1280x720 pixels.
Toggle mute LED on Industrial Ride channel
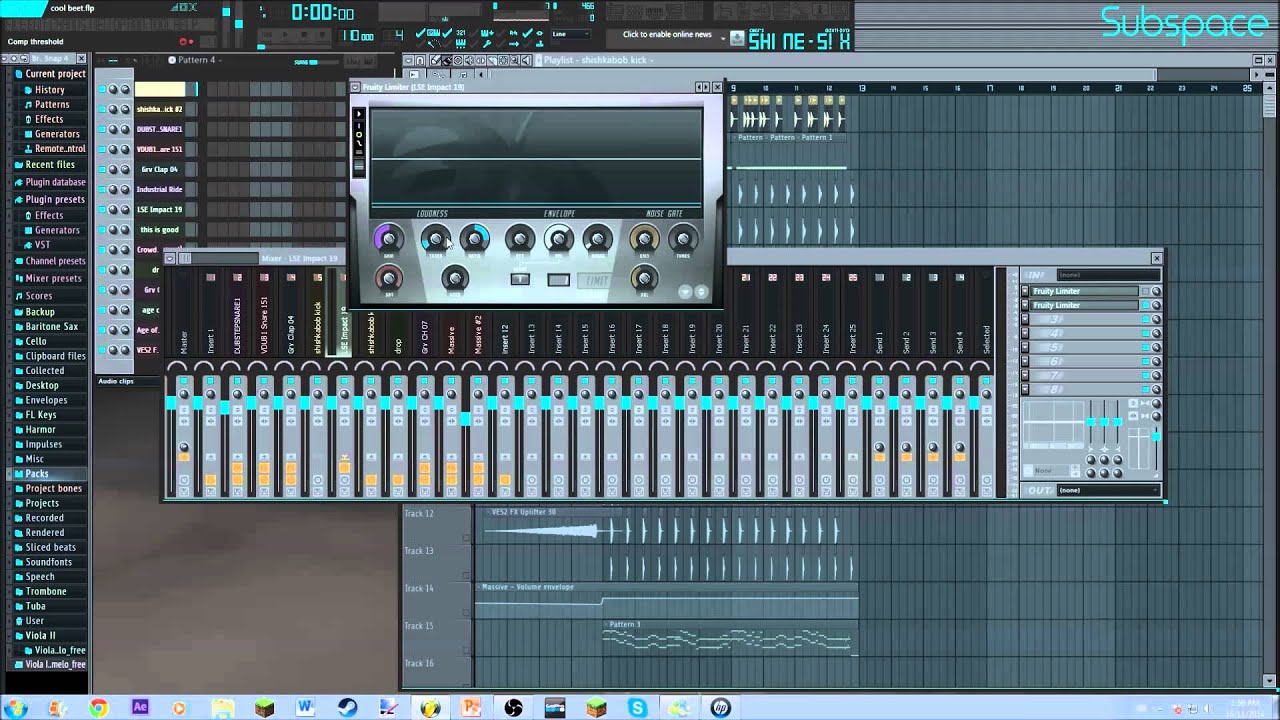tap(101, 189)
